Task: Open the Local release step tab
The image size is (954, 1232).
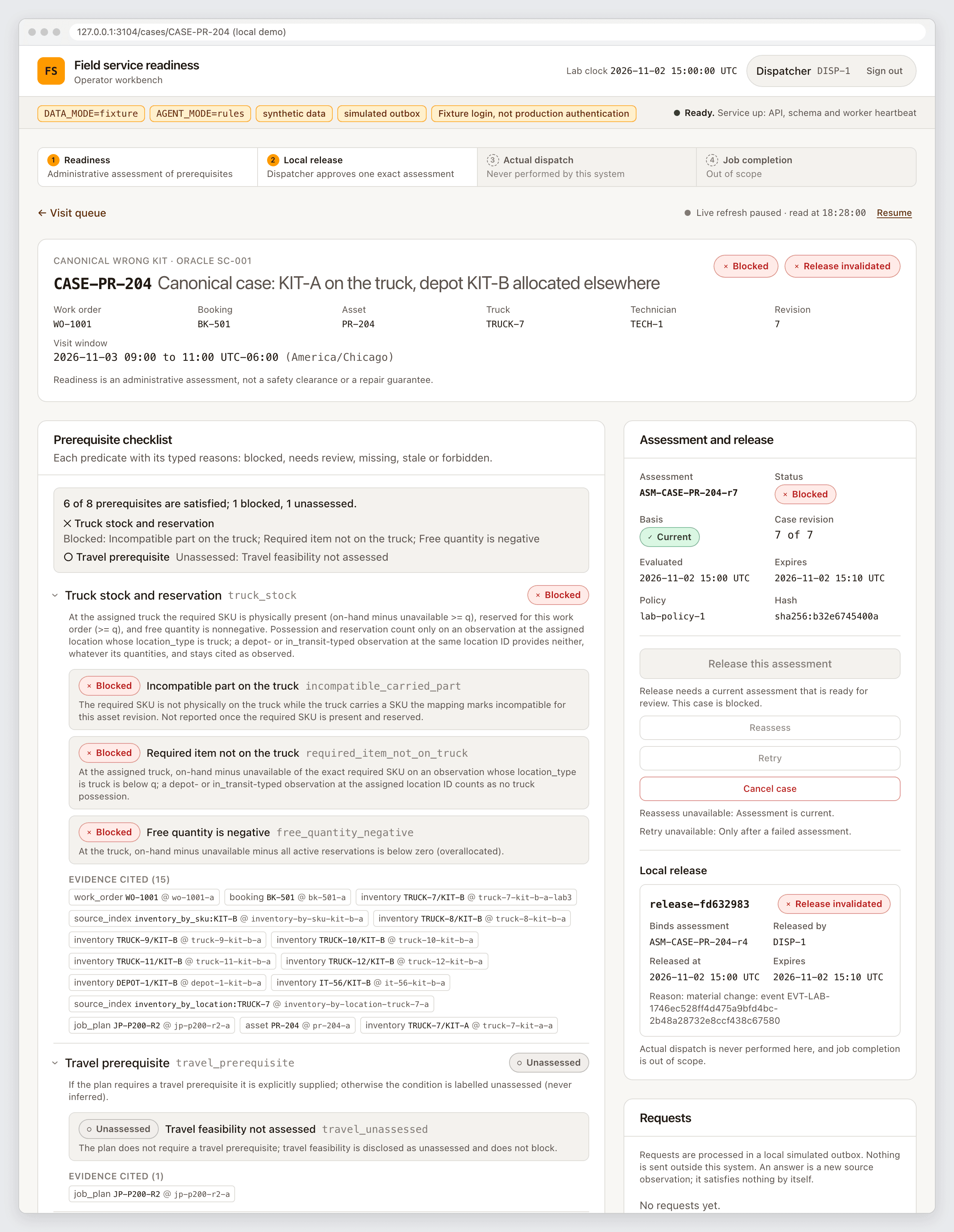Action: (x=367, y=167)
